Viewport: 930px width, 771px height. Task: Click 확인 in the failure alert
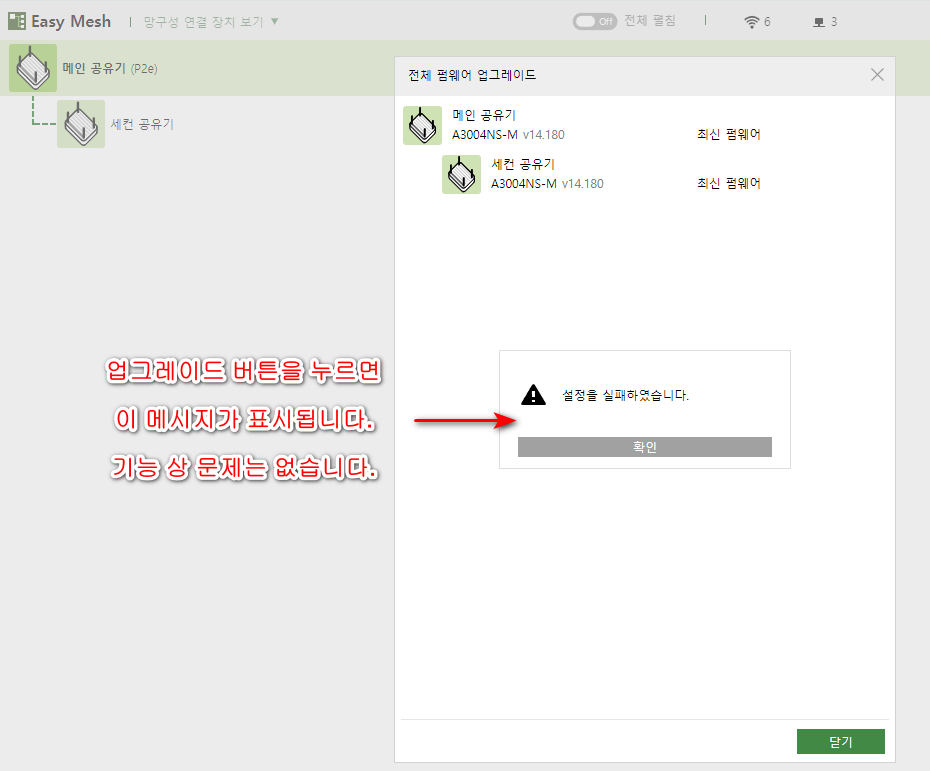pos(645,447)
